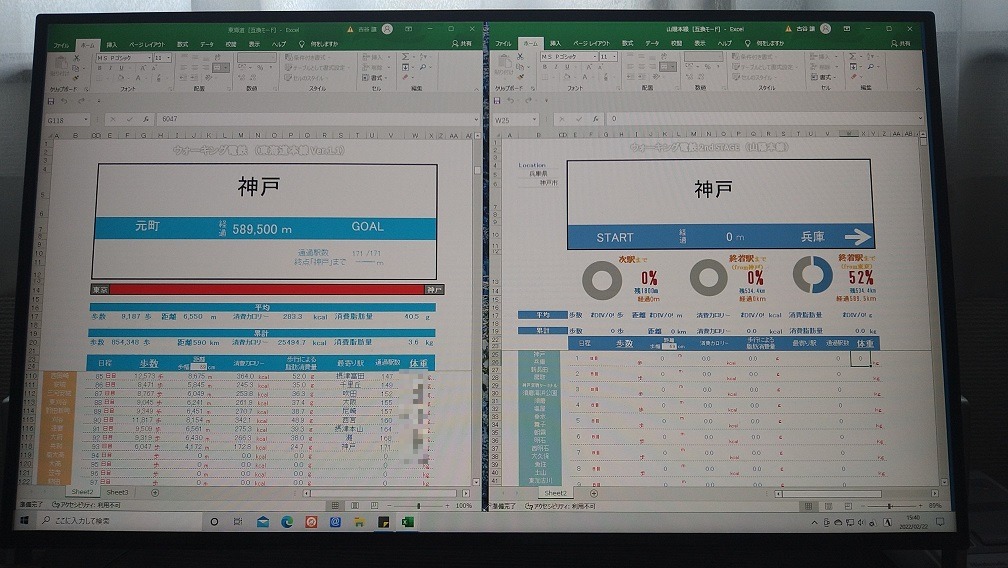Switch left window to Page Layout view
The width and height of the screenshot is (1008, 568).
tap(355, 506)
